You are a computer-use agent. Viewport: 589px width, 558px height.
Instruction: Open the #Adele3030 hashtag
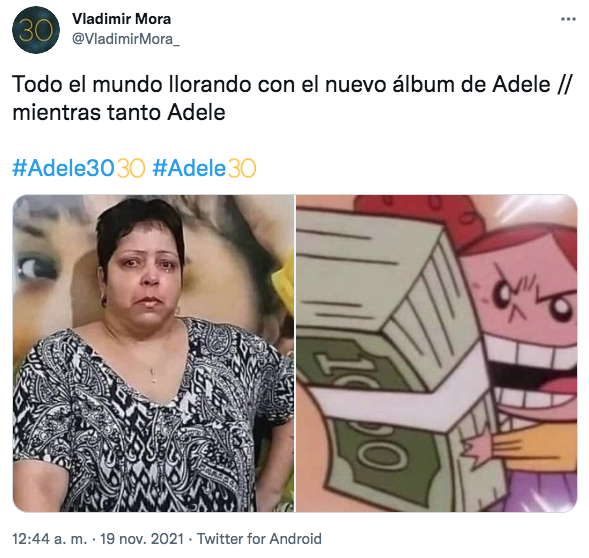(63, 168)
